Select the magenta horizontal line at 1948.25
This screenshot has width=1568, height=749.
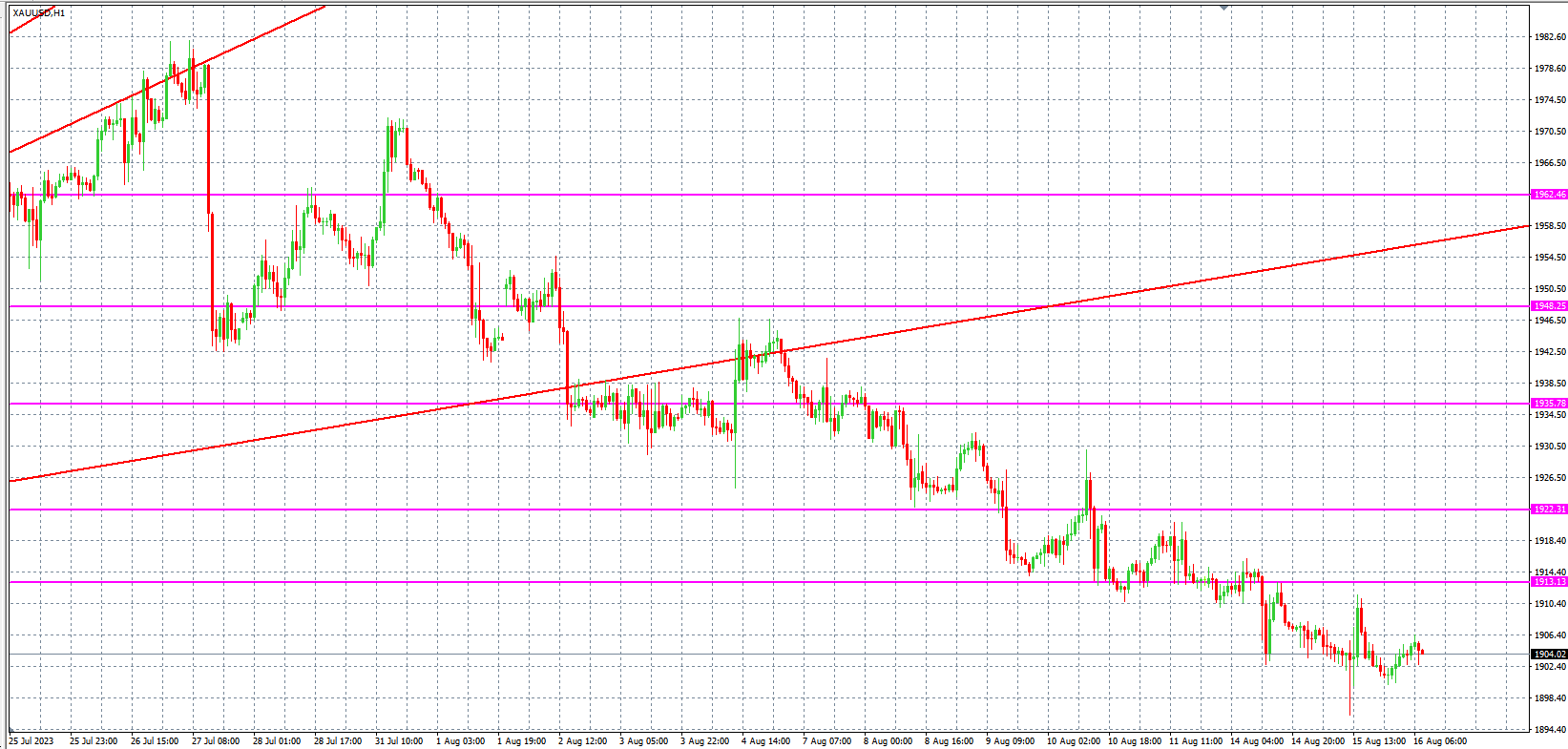tap(668, 306)
